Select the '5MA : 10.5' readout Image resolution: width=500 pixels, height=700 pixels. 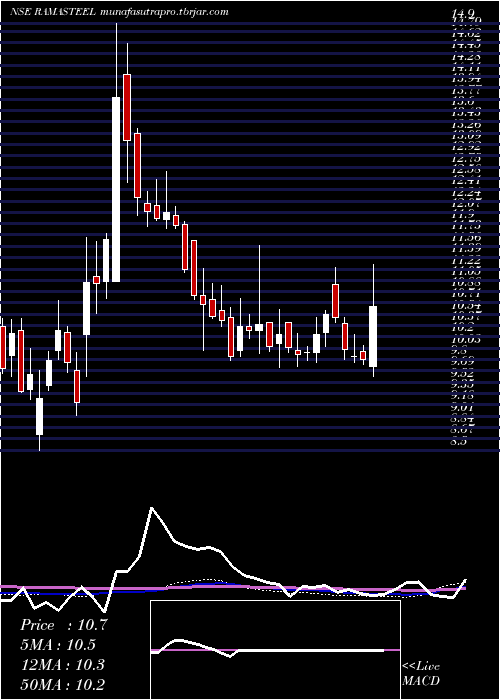click(58, 645)
